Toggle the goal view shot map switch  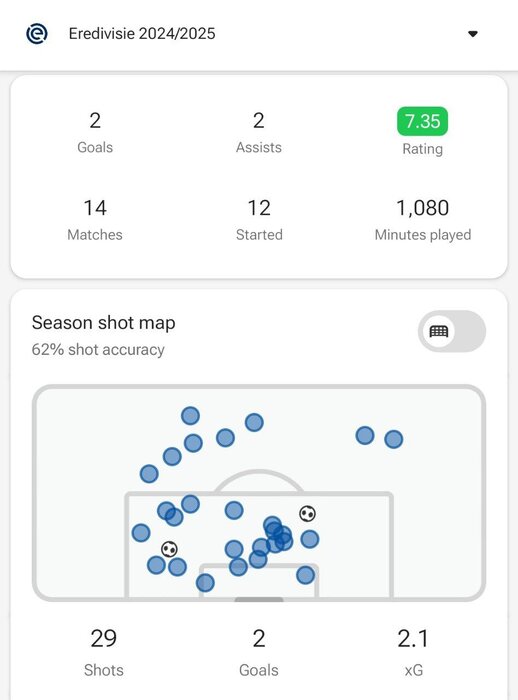click(x=452, y=331)
